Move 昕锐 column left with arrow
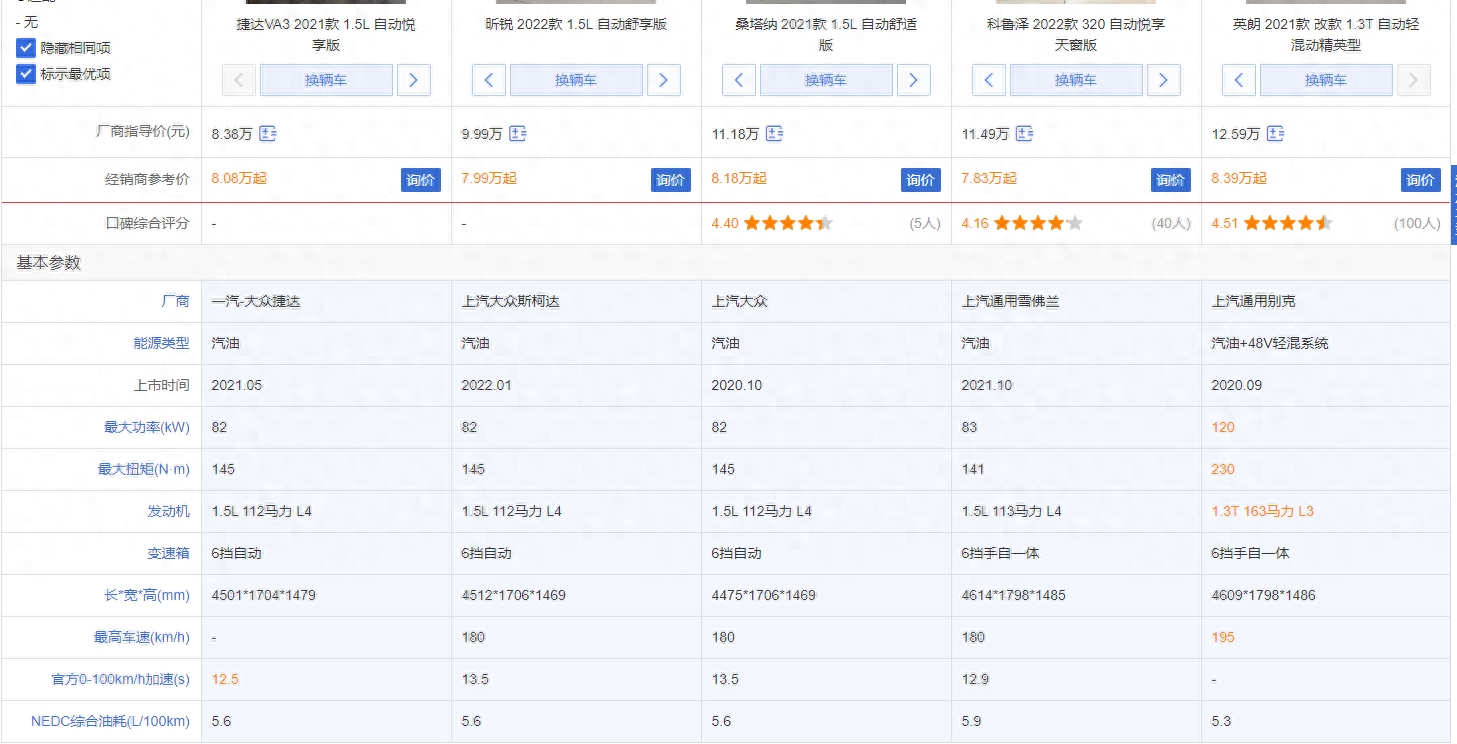The image size is (1457, 744). (x=488, y=80)
